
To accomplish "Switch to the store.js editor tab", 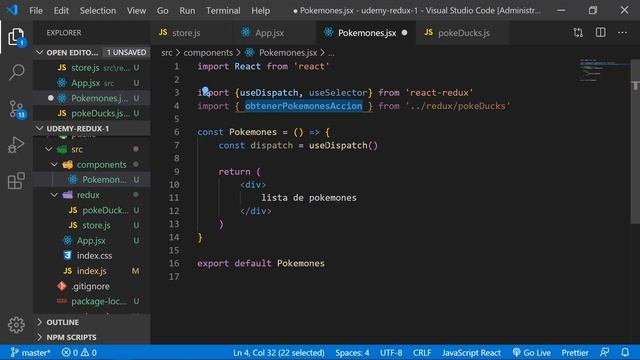I will pyautogui.click(x=191, y=33).
